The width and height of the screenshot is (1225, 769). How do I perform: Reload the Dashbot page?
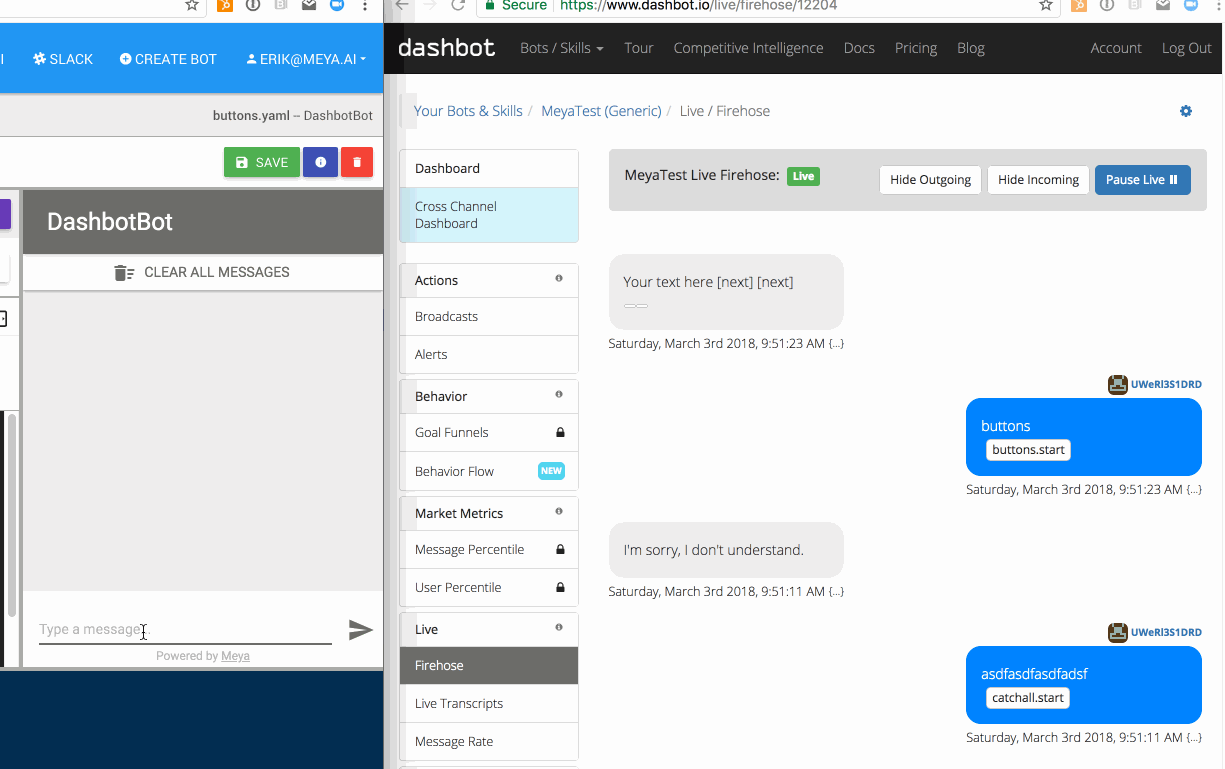click(x=458, y=5)
